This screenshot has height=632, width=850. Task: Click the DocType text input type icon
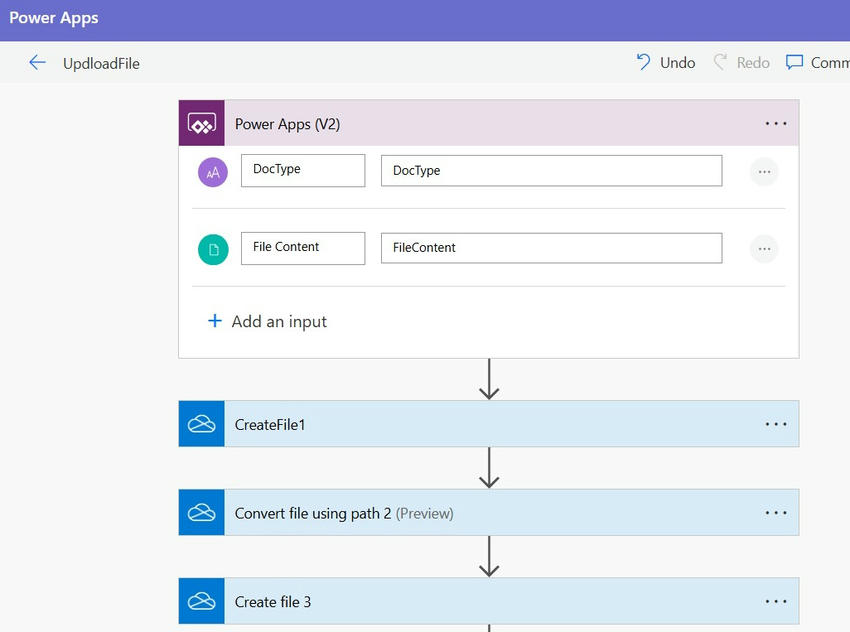click(x=213, y=172)
